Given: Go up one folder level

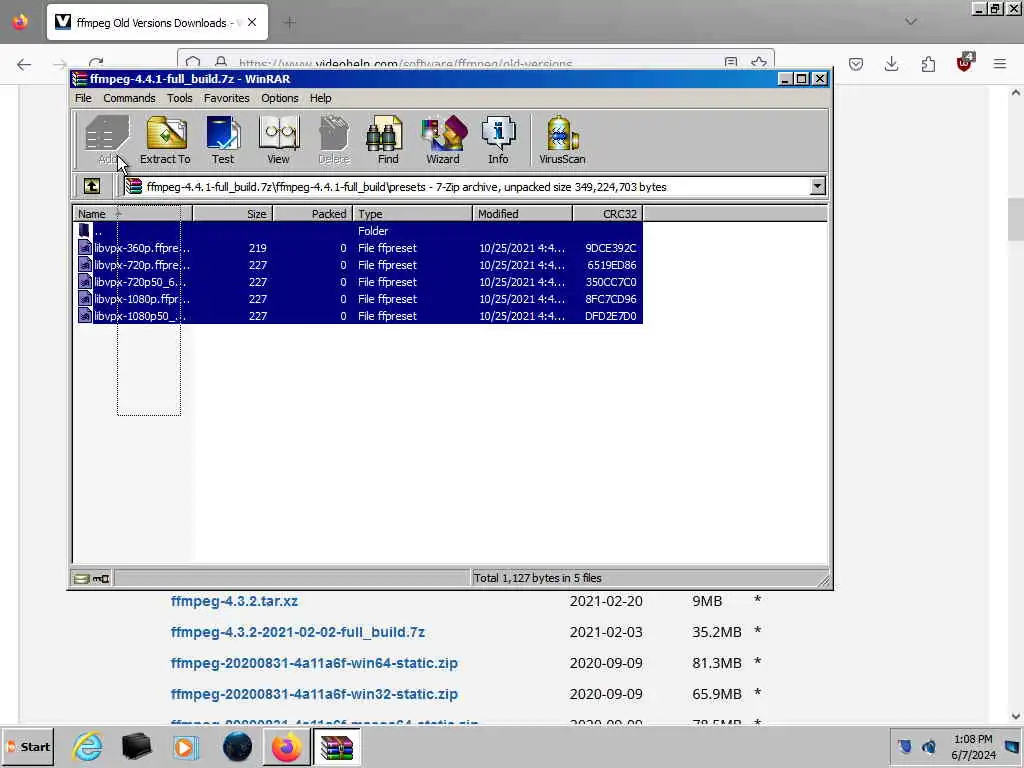Looking at the screenshot, I should (x=92, y=186).
